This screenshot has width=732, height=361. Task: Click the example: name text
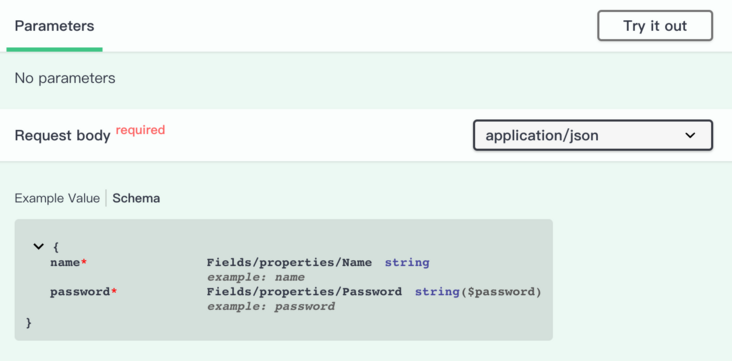[256, 277]
